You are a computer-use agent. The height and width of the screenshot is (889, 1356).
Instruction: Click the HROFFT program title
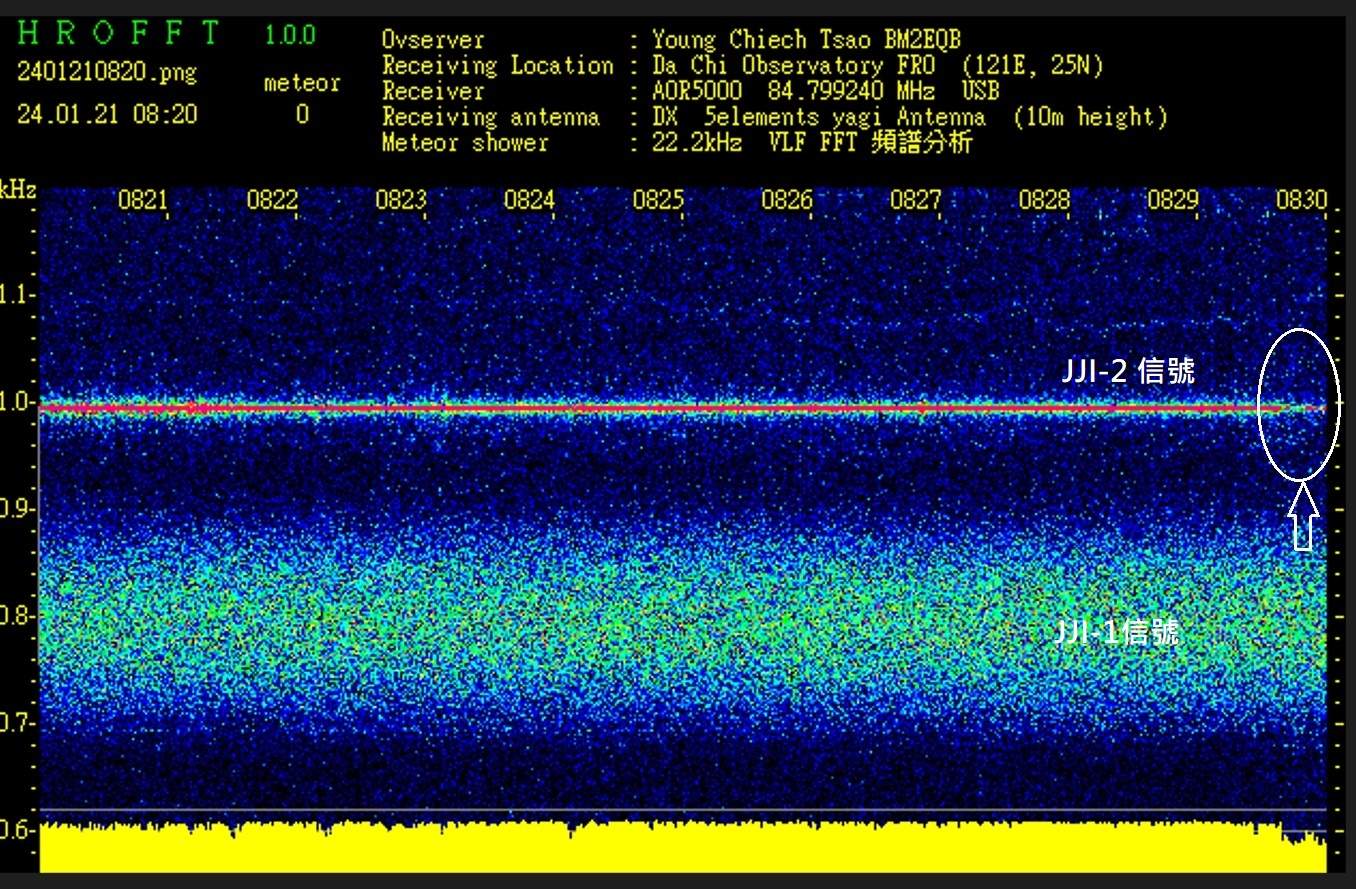pos(118,35)
